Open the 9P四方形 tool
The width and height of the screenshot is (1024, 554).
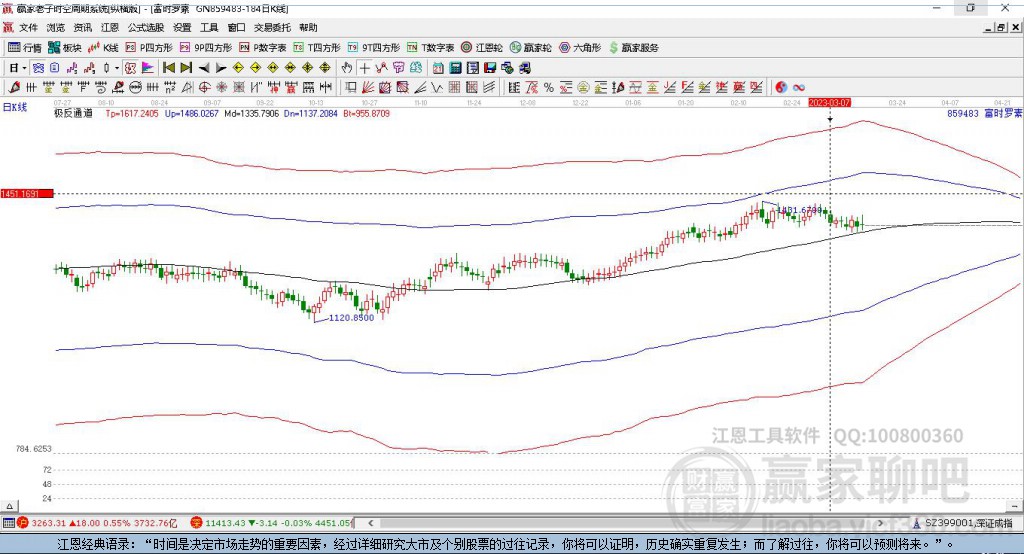pos(206,48)
